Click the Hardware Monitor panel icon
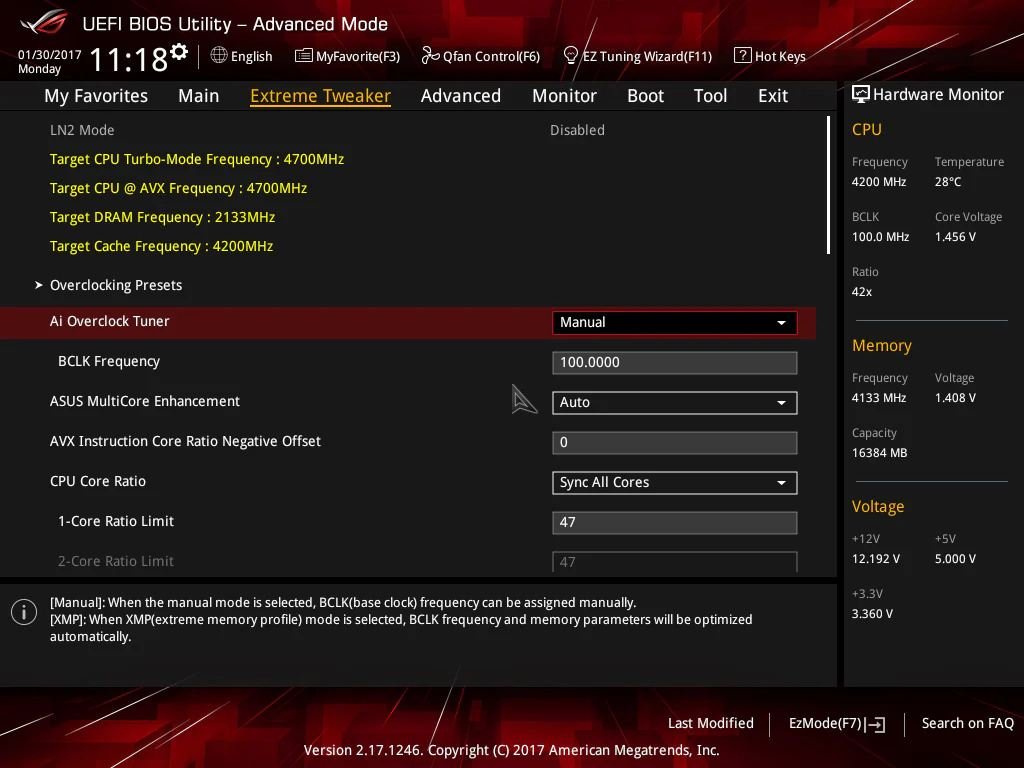Image resolution: width=1024 pixels, height=768 pixels. pyautogui.click(x=861, y=94)
